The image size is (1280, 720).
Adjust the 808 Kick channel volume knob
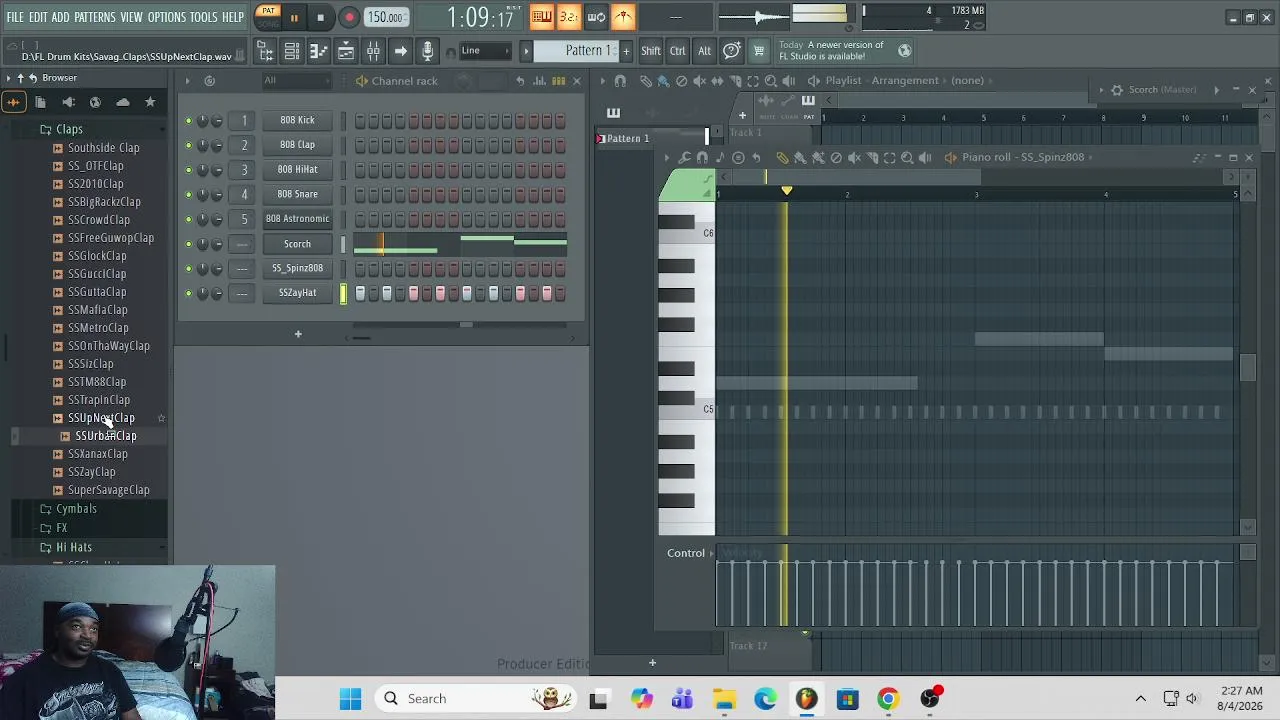(x=217, y=121)
